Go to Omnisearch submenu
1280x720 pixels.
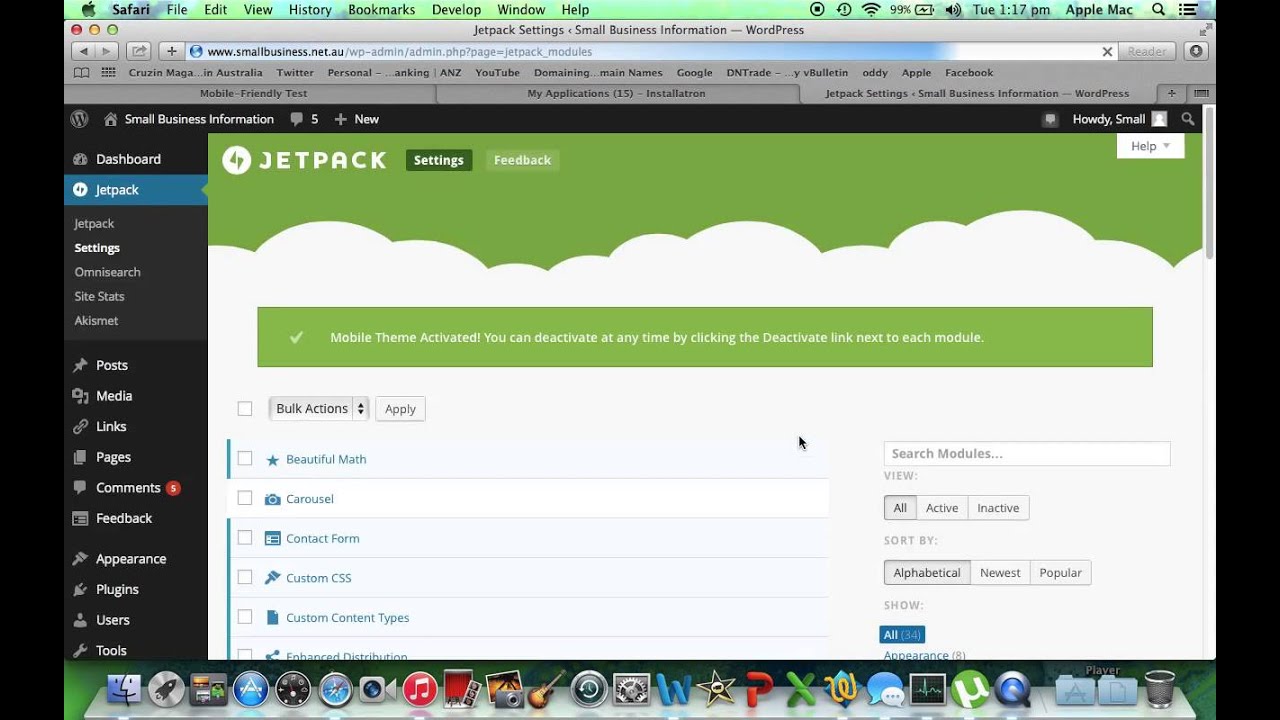[107, 272]
